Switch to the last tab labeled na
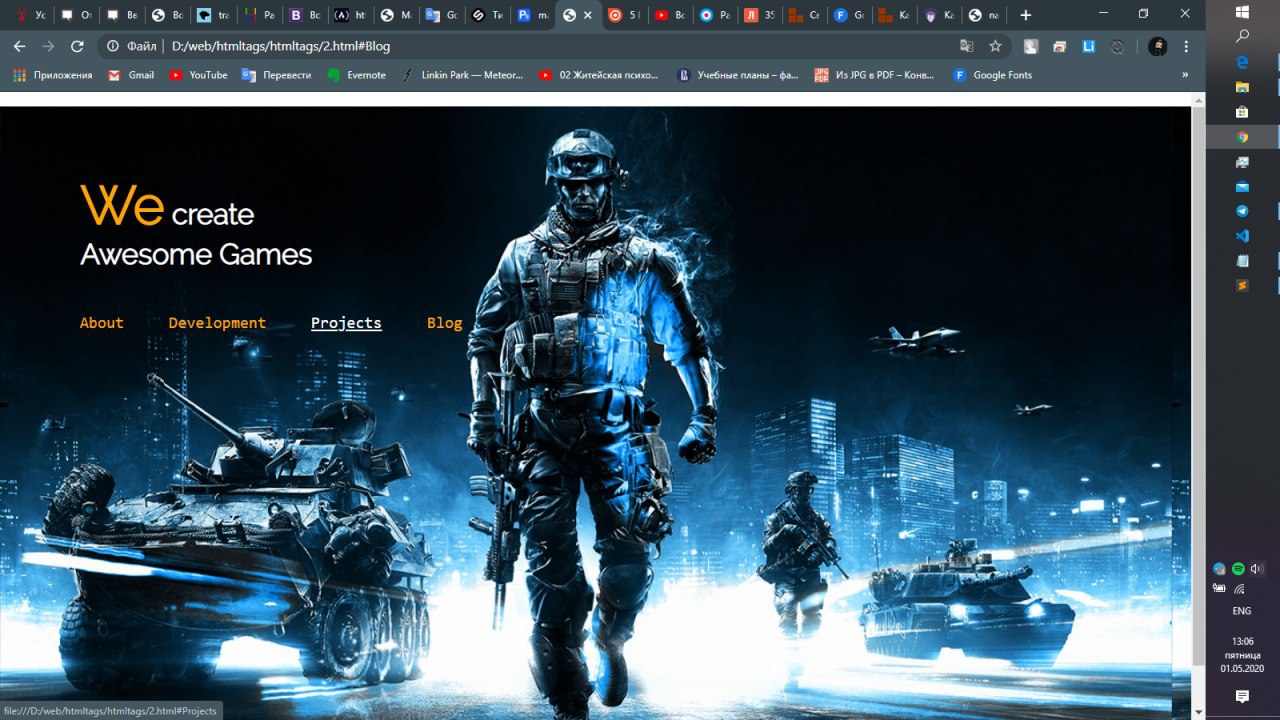The height and width of the screenshot is (720, 1280). [984, 15]
